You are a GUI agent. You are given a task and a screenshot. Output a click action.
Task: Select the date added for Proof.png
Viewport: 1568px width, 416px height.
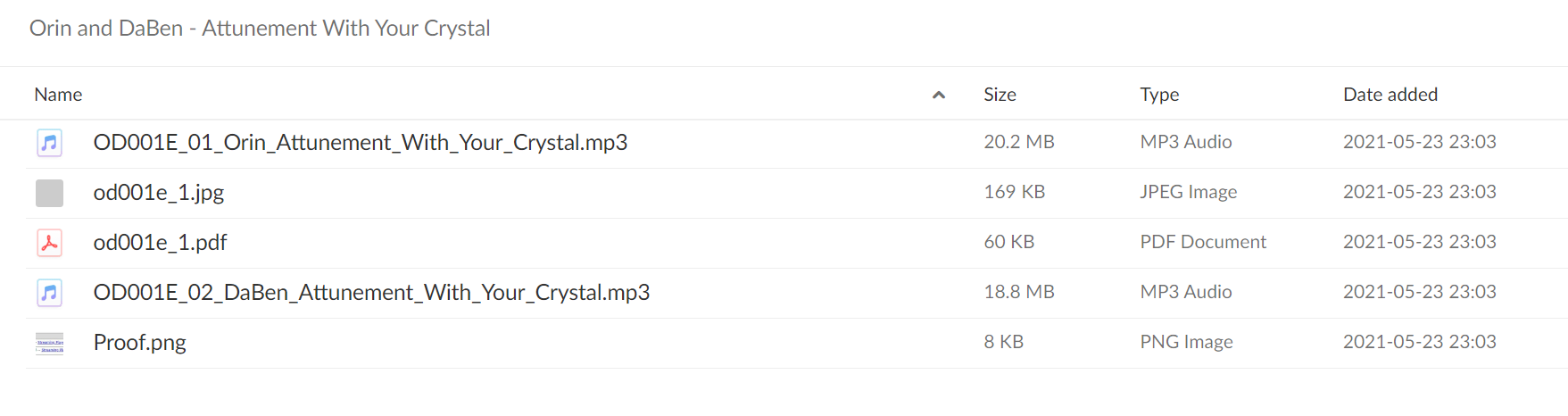click(1420, 342)
